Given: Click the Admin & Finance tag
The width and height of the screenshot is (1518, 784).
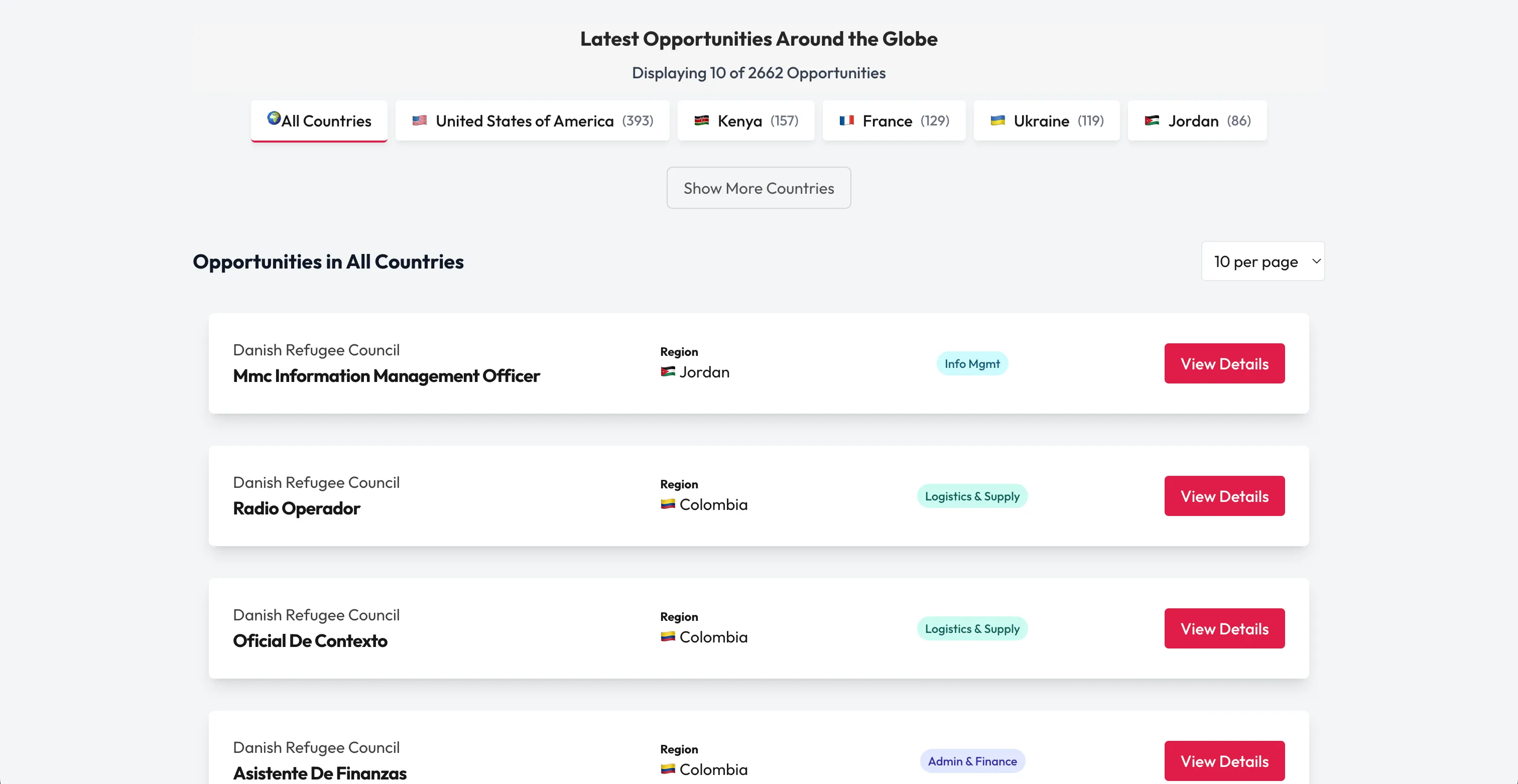Looking at the screenshot, I should [972, 761].
